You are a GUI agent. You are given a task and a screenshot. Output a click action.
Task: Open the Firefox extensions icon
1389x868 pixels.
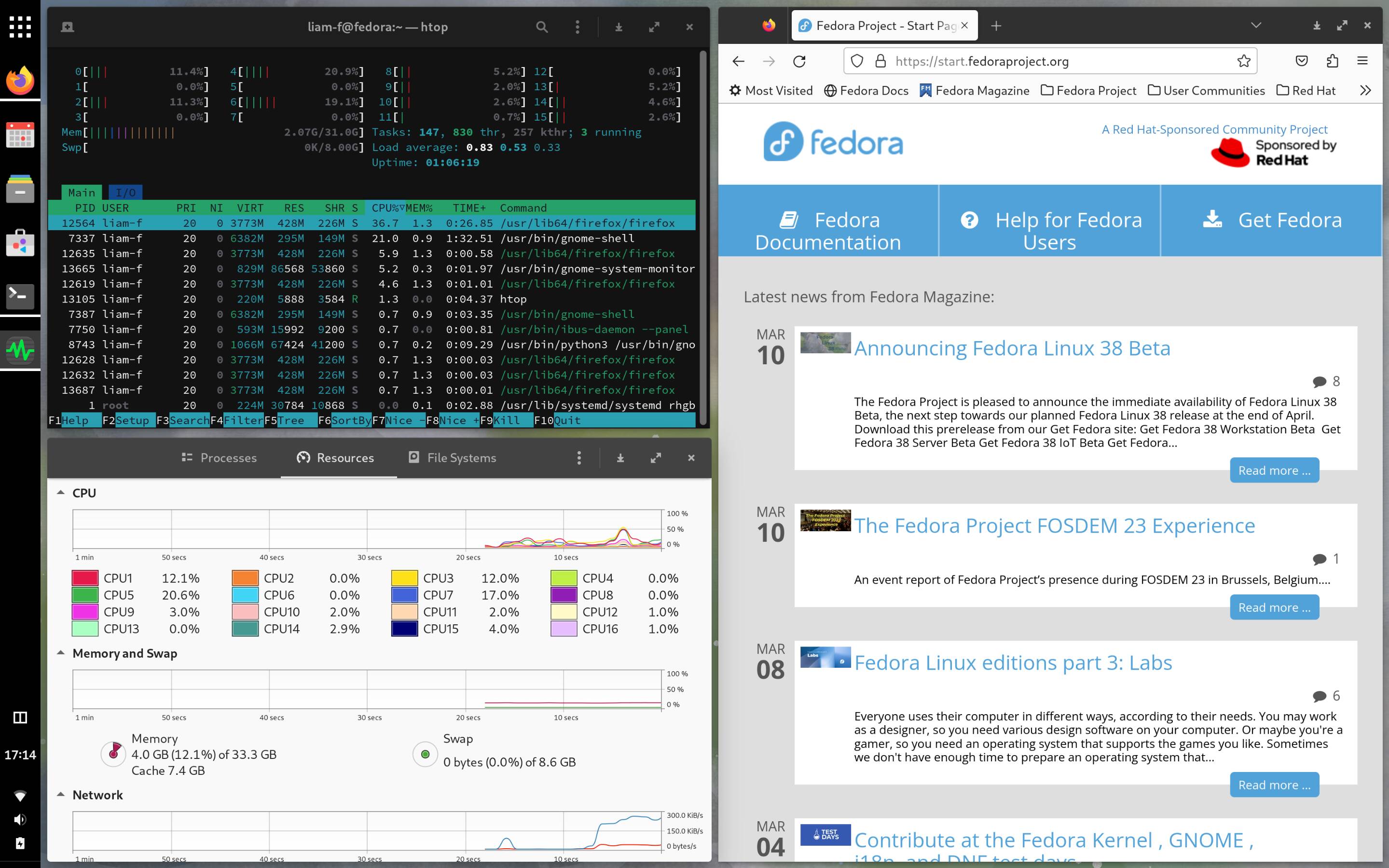coord(1333,61)
